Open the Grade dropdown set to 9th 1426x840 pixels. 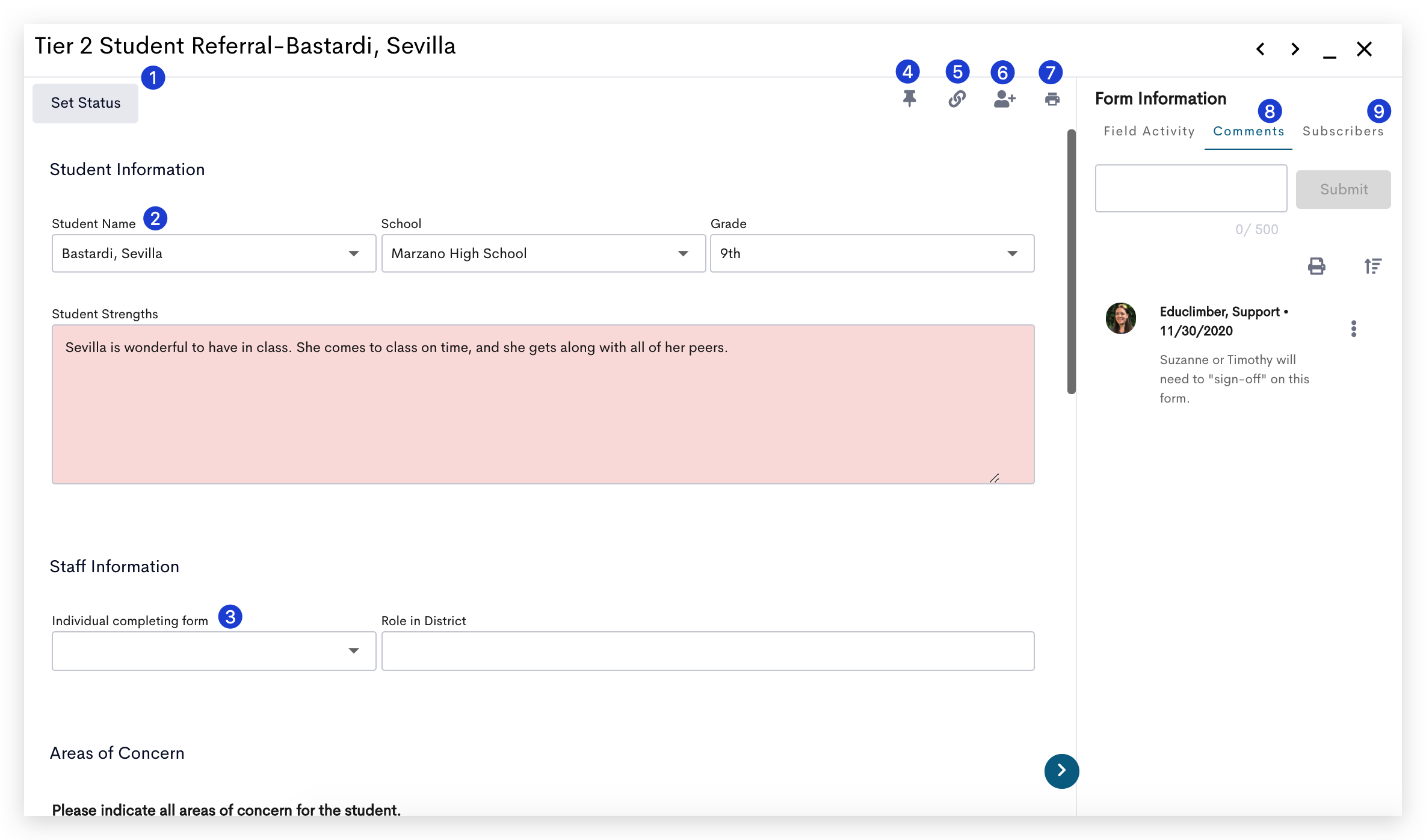click(x=872, y=253)
